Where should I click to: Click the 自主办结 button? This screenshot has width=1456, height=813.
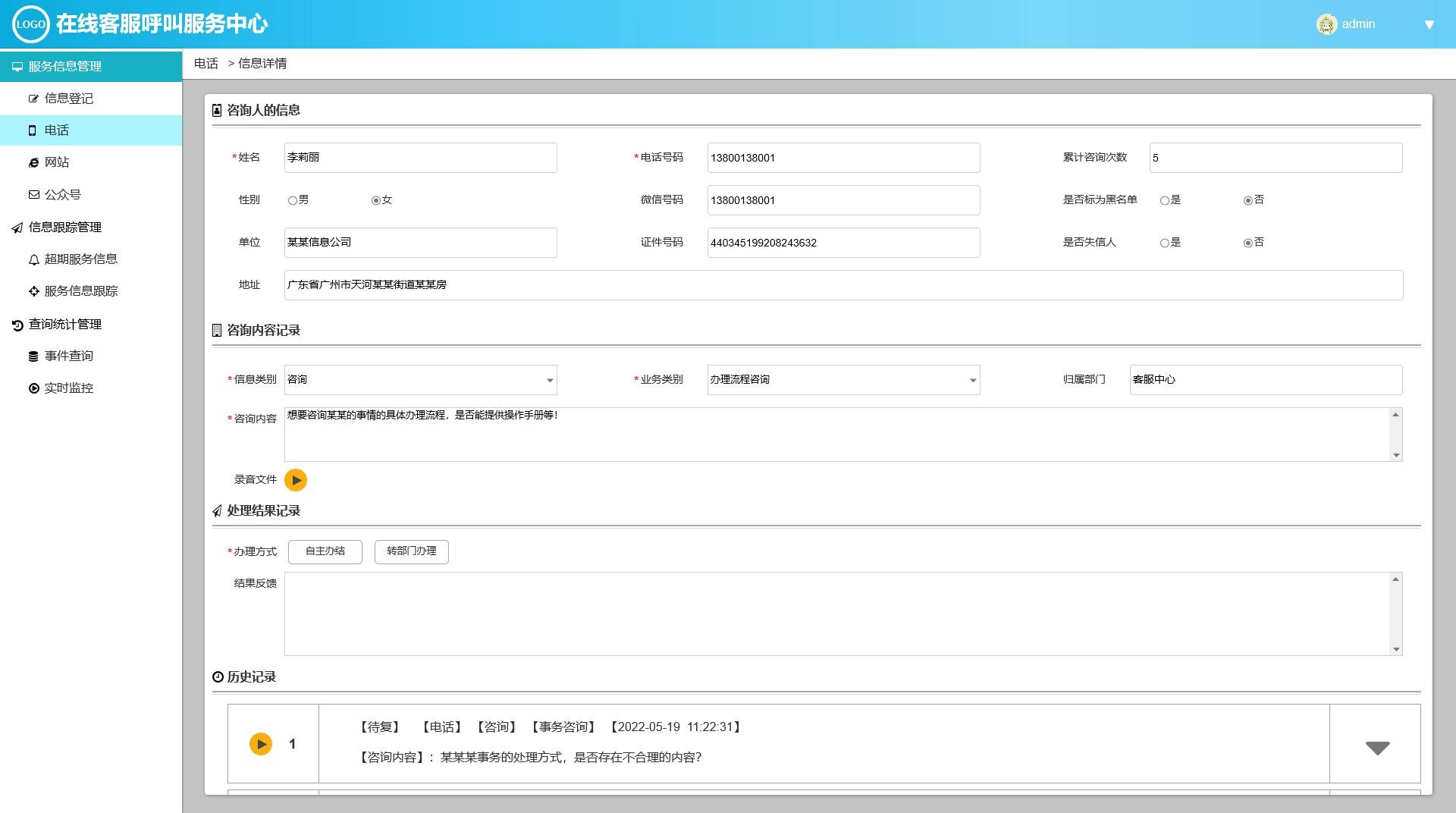325,551
